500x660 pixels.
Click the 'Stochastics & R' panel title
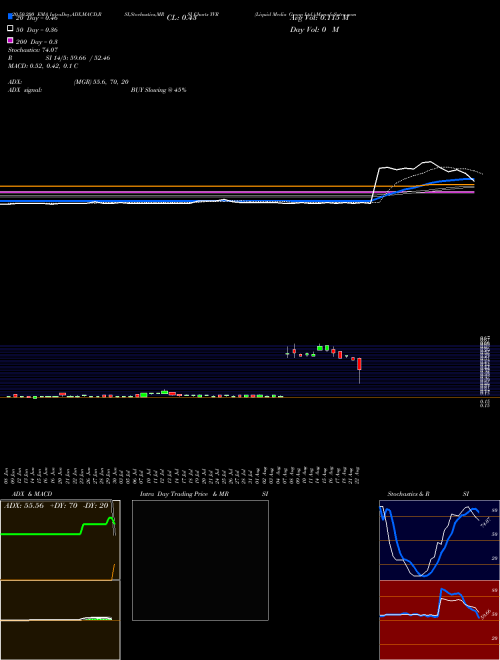[408, 494]
